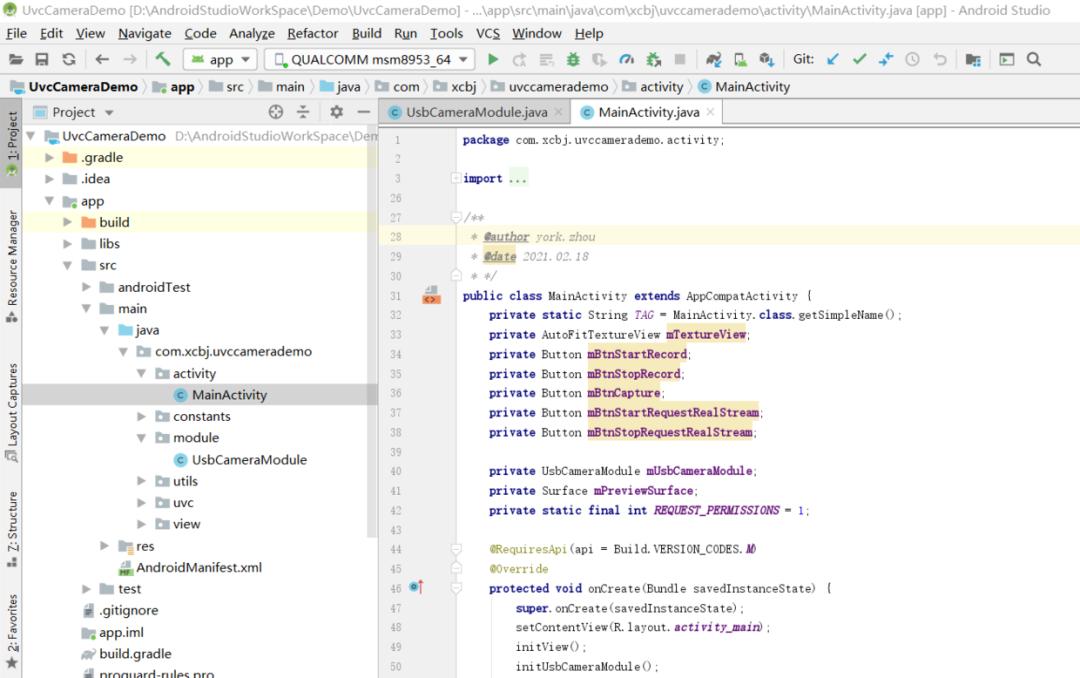Open the QUALCOMM device selector dropdown
This screenshot has height=678, width=1080.
pyautogui.click(x=369, y=60)
